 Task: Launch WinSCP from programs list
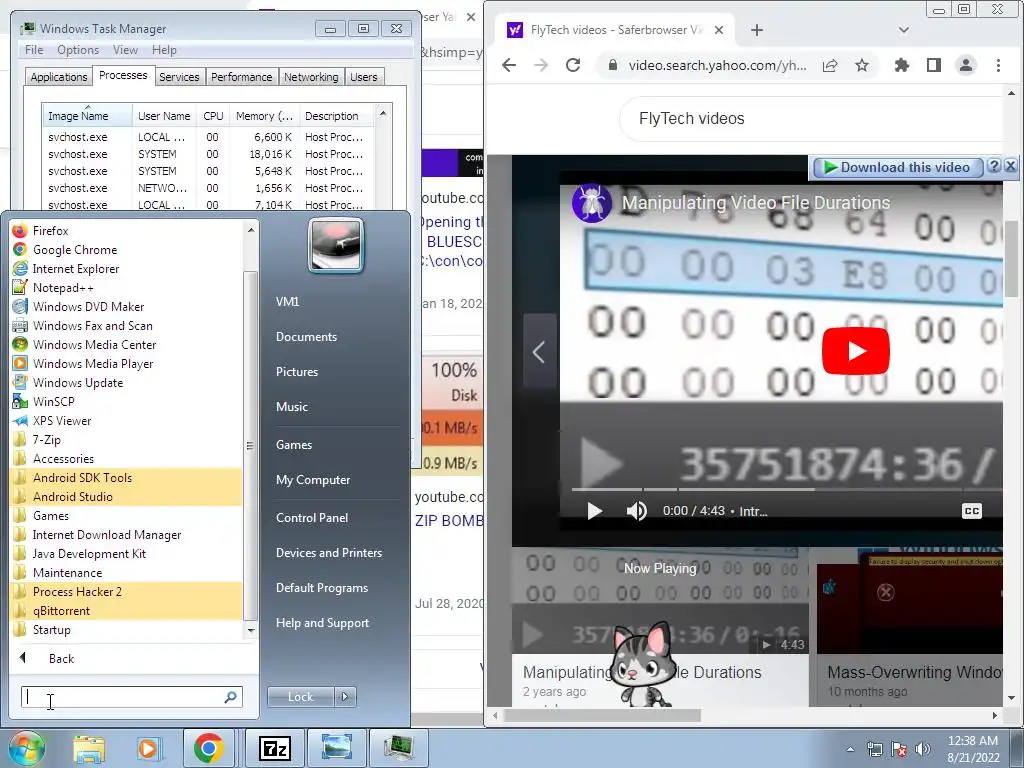[54, 401]
